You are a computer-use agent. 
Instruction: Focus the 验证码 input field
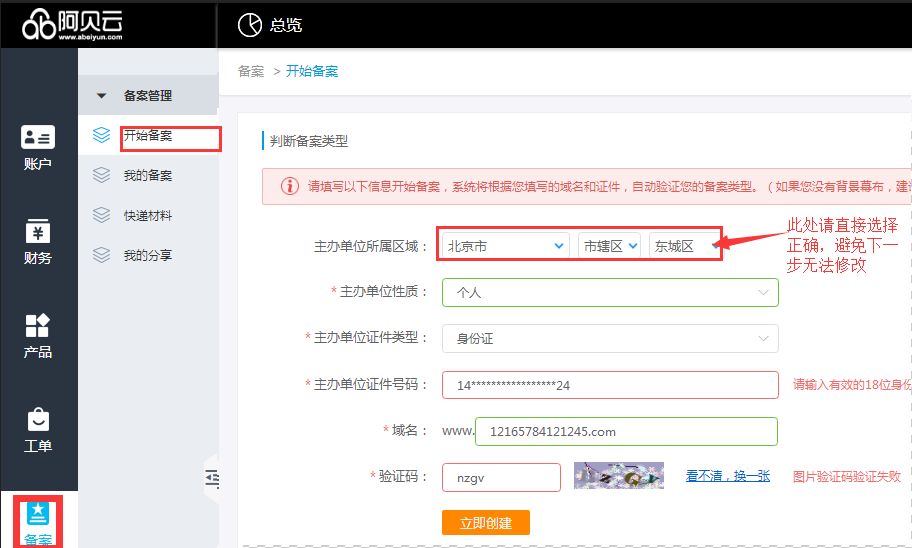(x=501, y=478)
